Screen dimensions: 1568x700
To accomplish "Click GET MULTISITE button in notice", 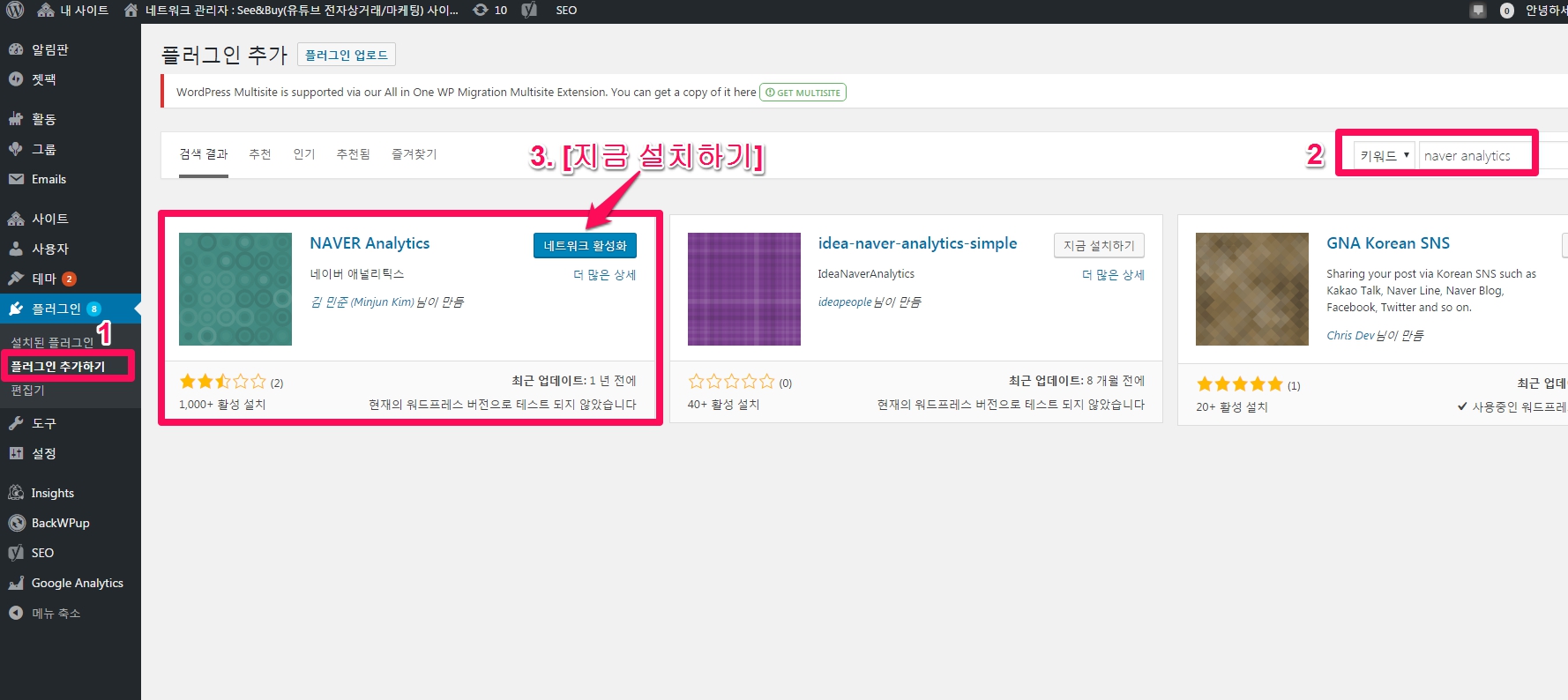I will pyautogui.click(x=803, y=93).
